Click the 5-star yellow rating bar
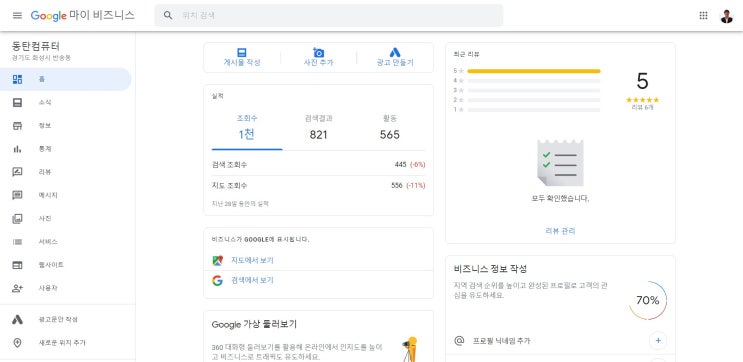The height and width of the screenshot is (362, 743). pos(534,71)
